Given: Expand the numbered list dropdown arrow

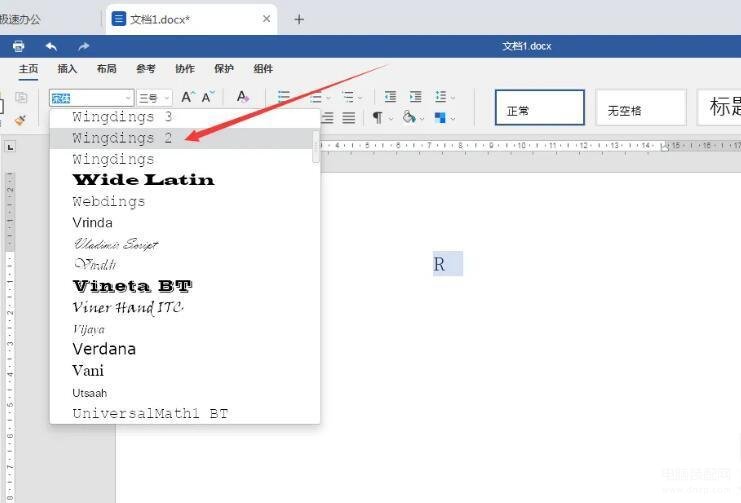Looking at the screenshot, I should click(328, 98).
